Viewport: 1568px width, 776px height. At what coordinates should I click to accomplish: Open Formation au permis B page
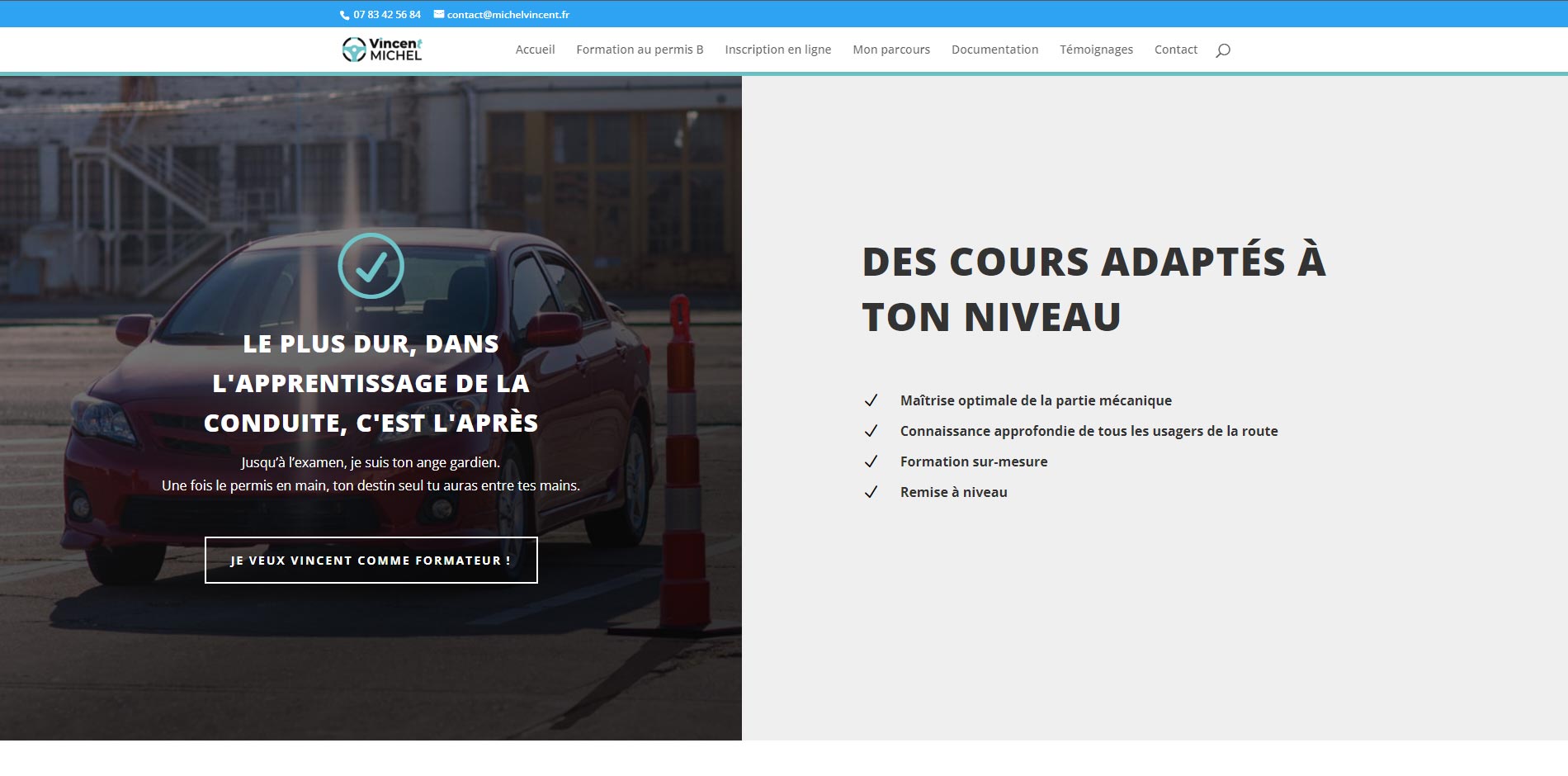click(640, 50)
